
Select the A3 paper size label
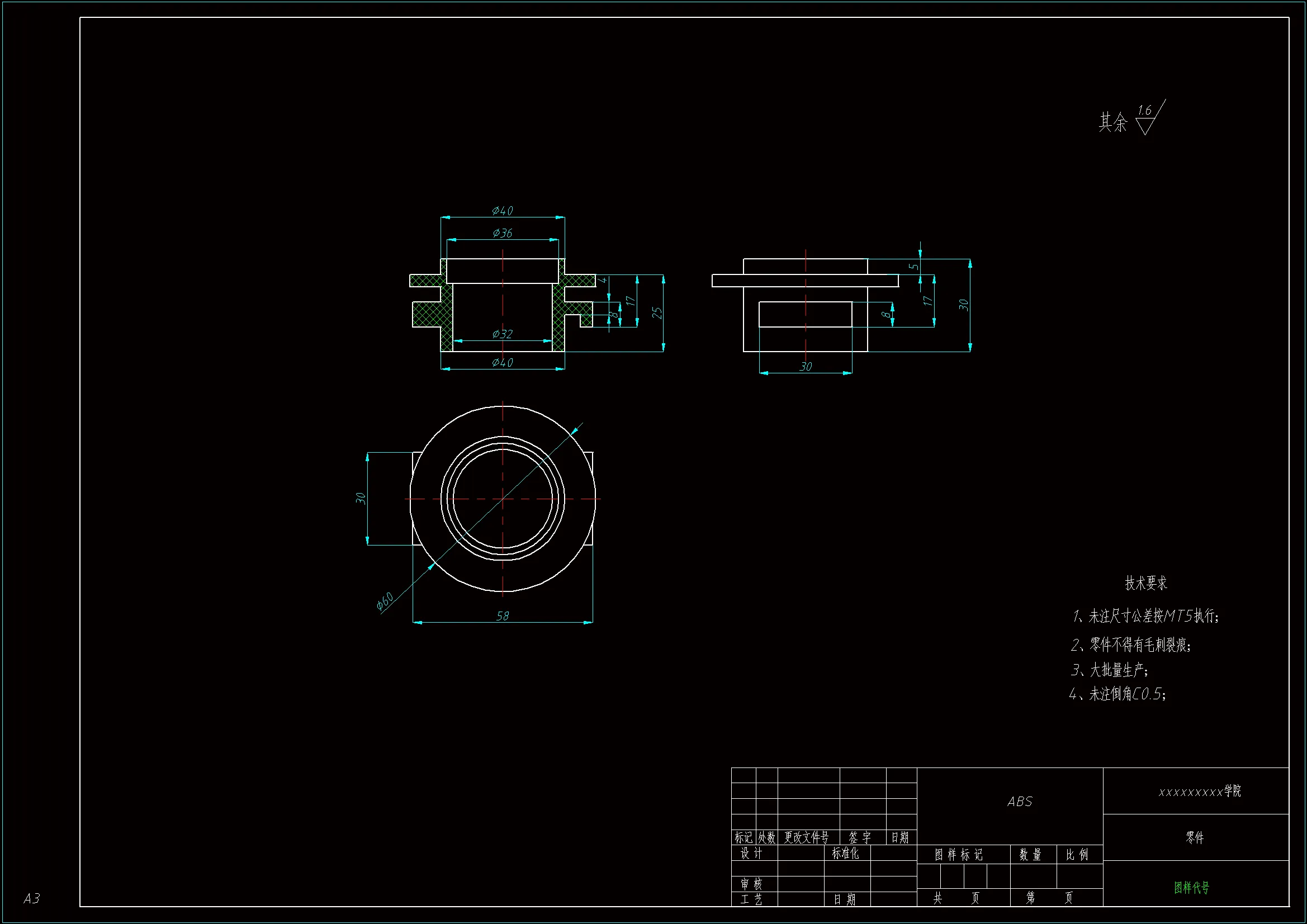(32, 898)
